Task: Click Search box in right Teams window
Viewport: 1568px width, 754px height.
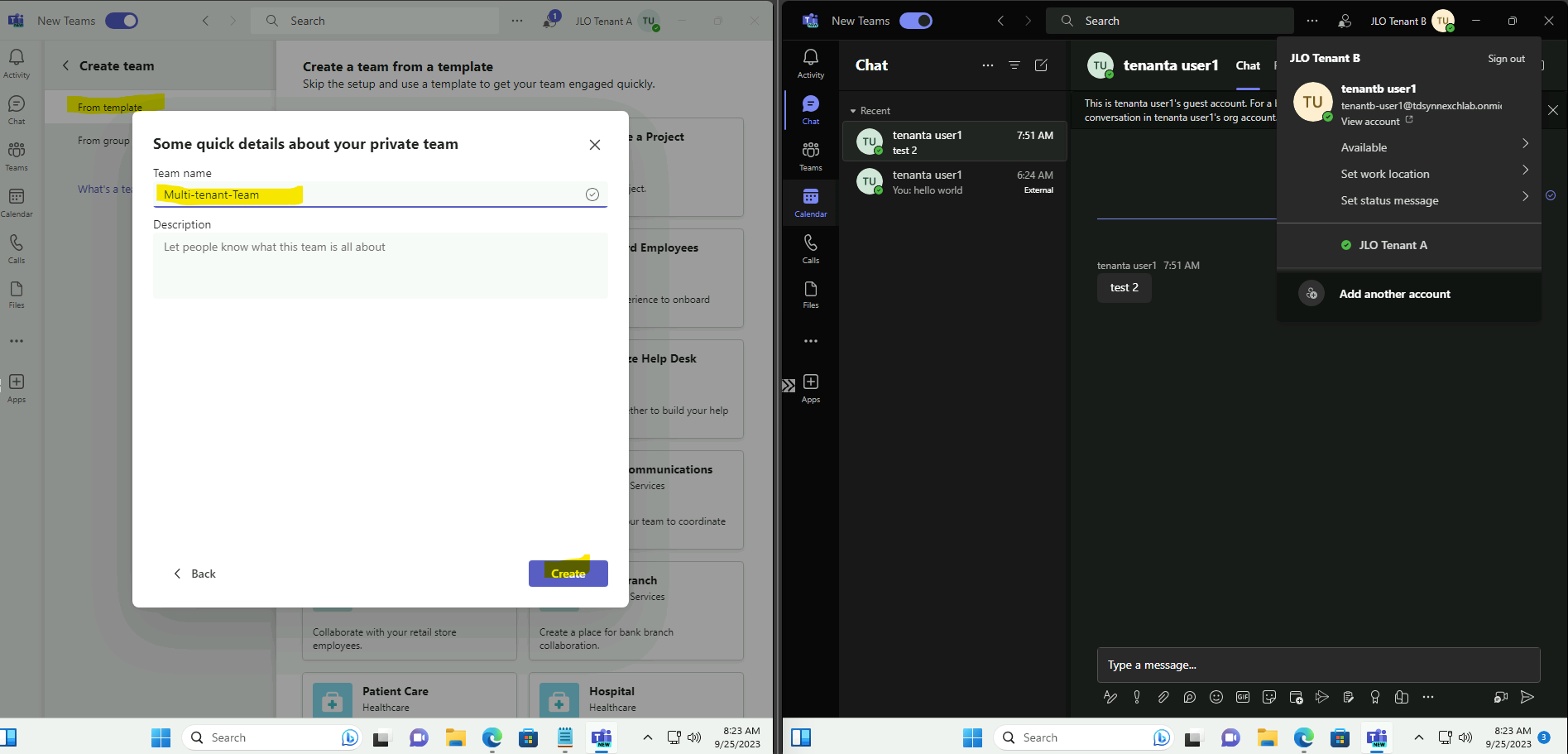Action: pyautogui.click(x=1170, y=21)
